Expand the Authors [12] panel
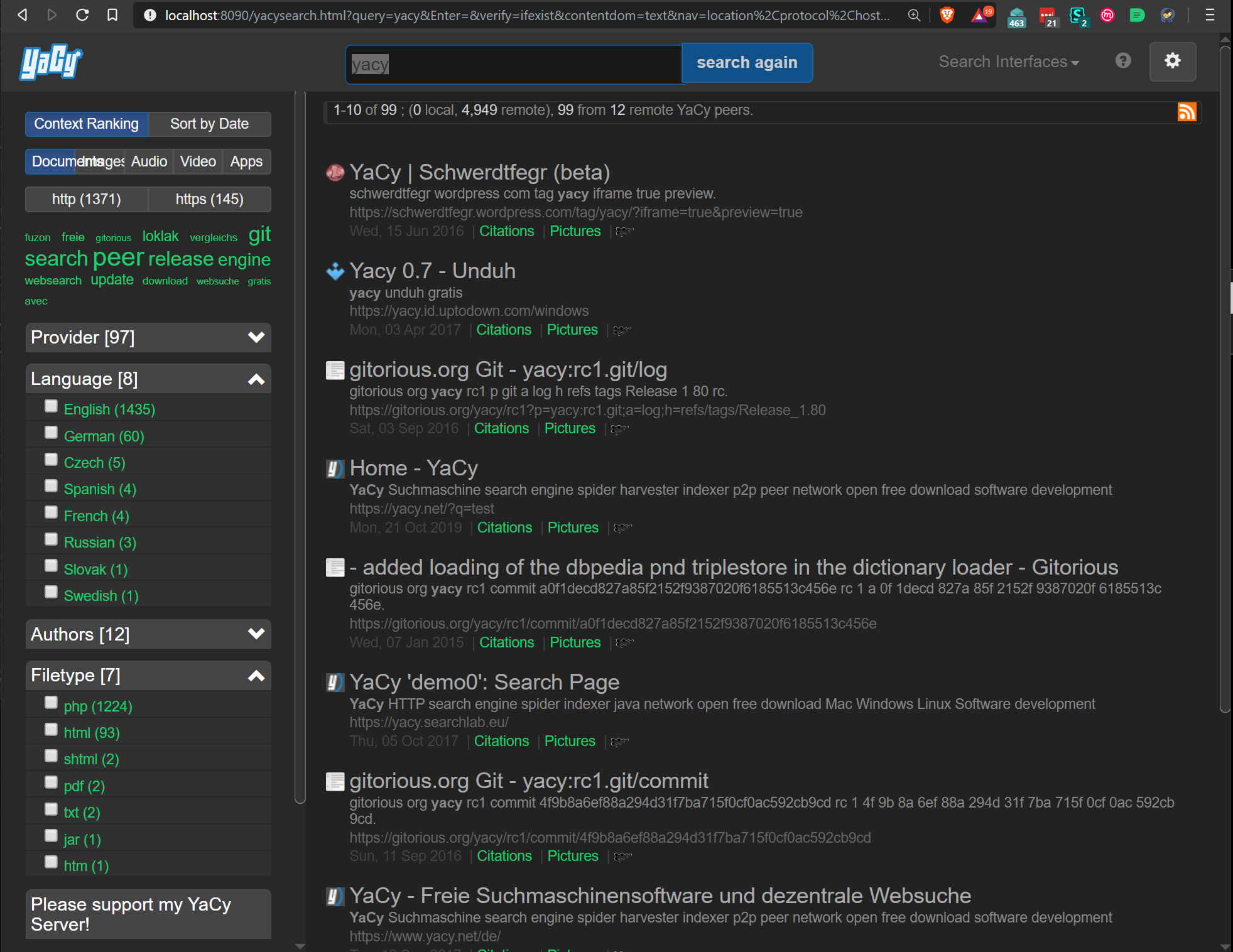The image size is (1233, 952). 148,634
